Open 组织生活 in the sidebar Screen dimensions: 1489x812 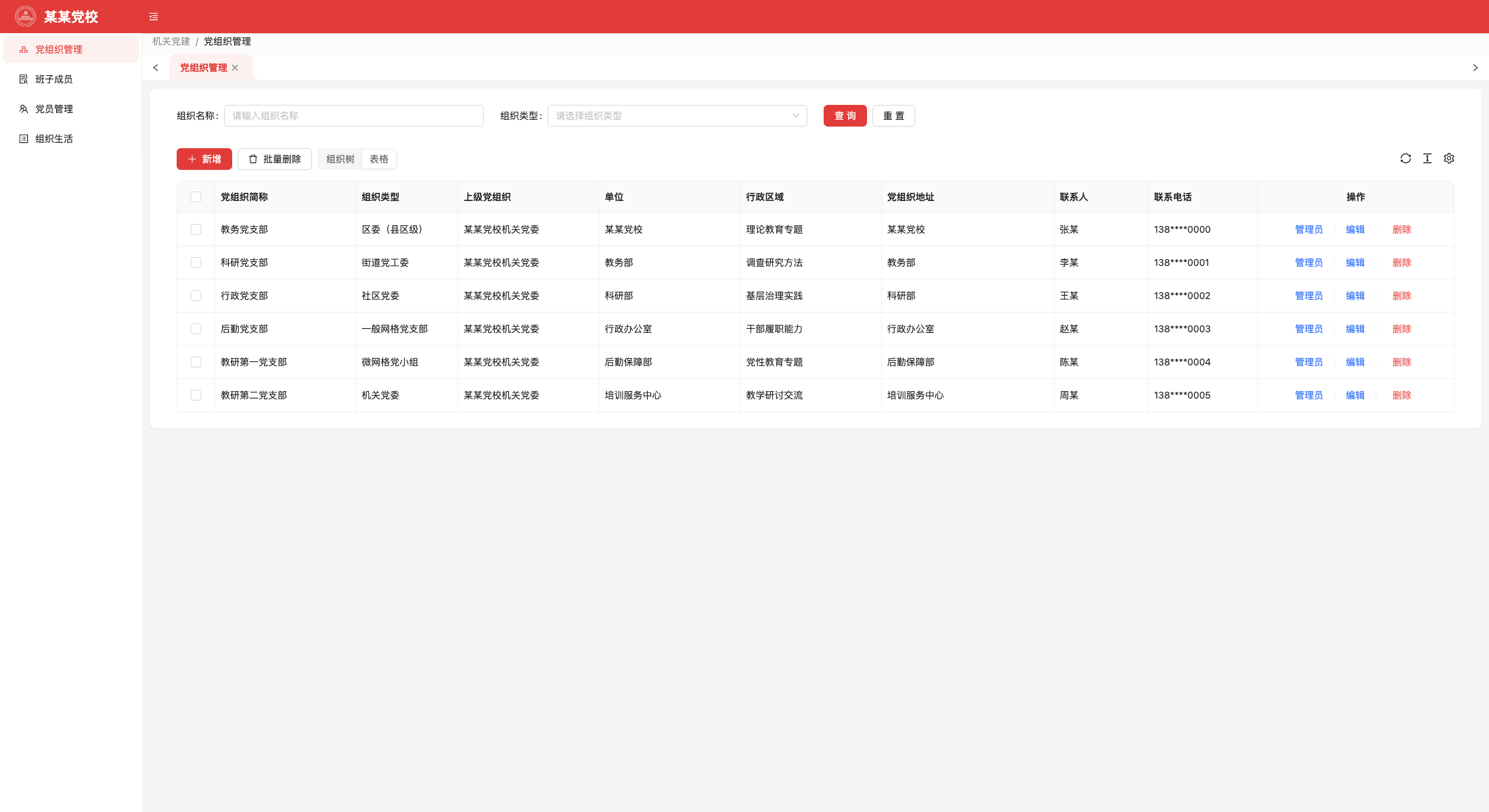click(x=71, y=139)
